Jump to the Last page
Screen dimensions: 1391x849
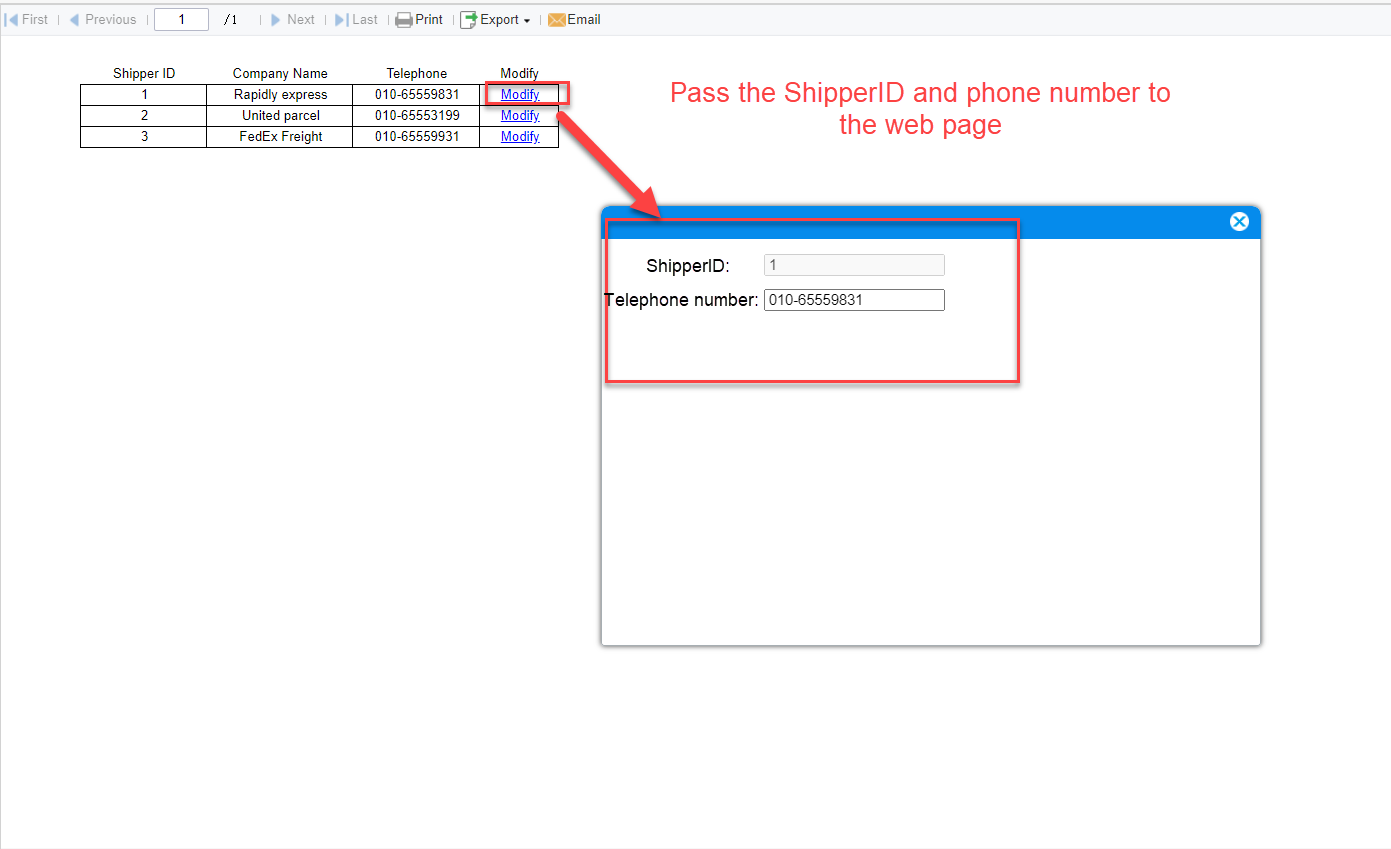pyautogui.click(x=356, y=19)
